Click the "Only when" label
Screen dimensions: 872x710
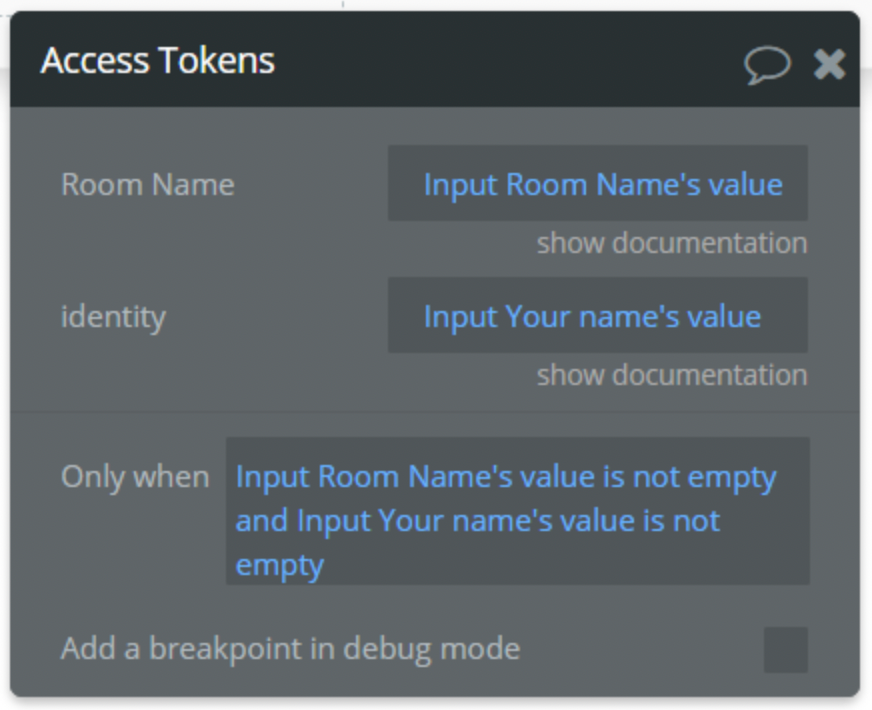[x=135, y=477]
